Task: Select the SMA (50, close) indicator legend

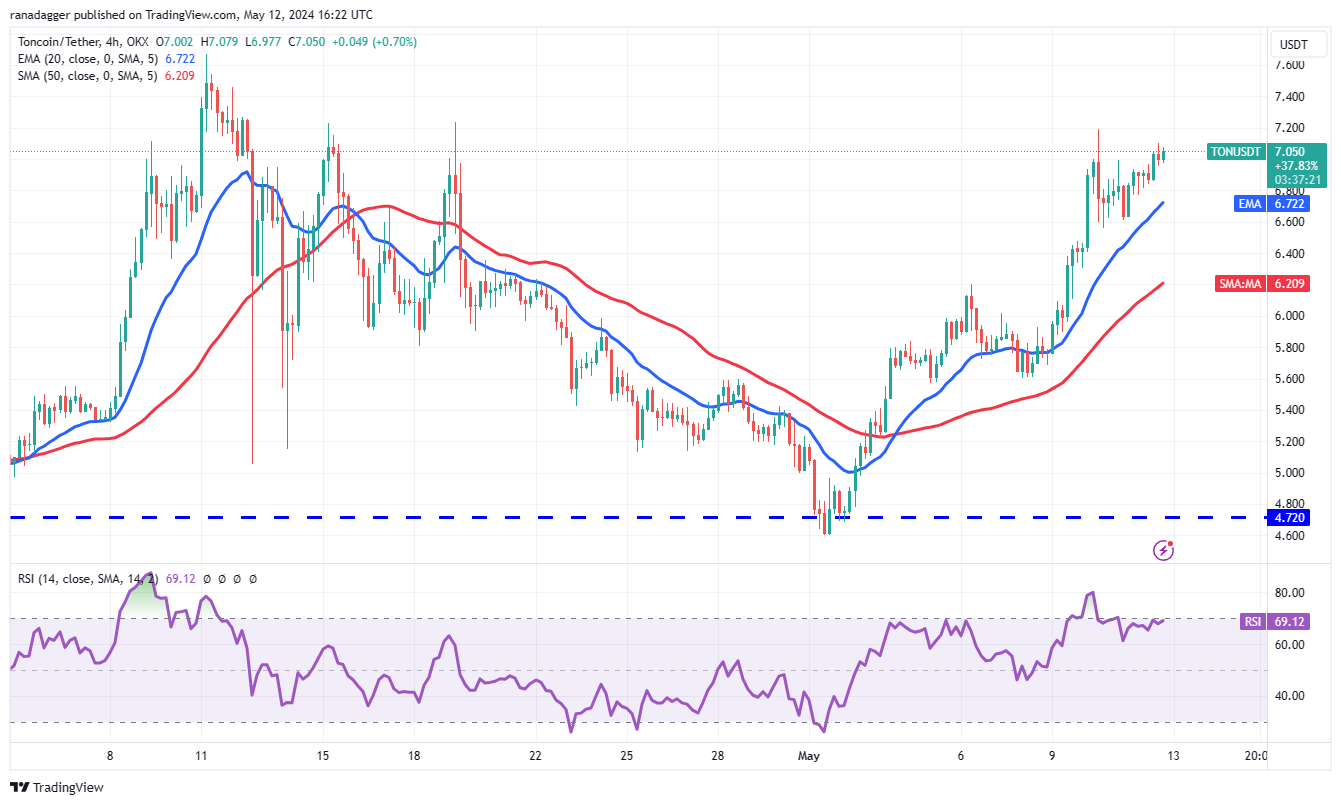Action: point(88,76)
